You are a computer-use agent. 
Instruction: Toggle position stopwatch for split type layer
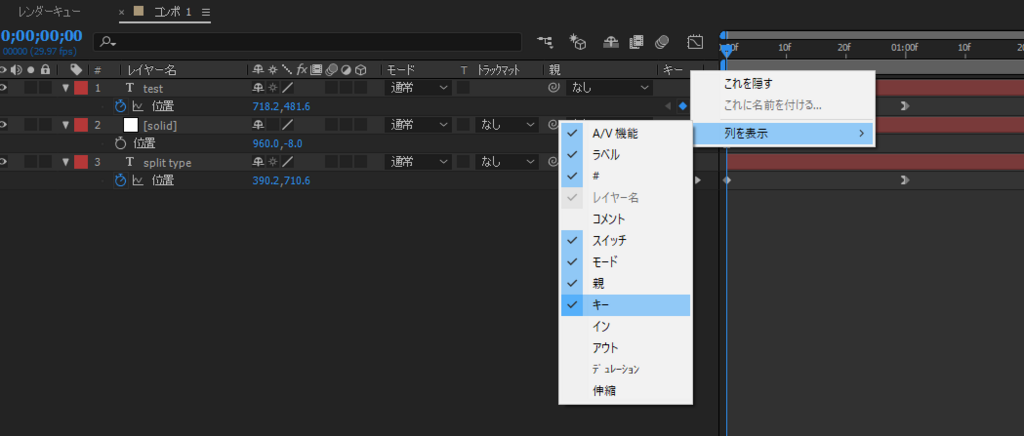[x=120, y=181]
